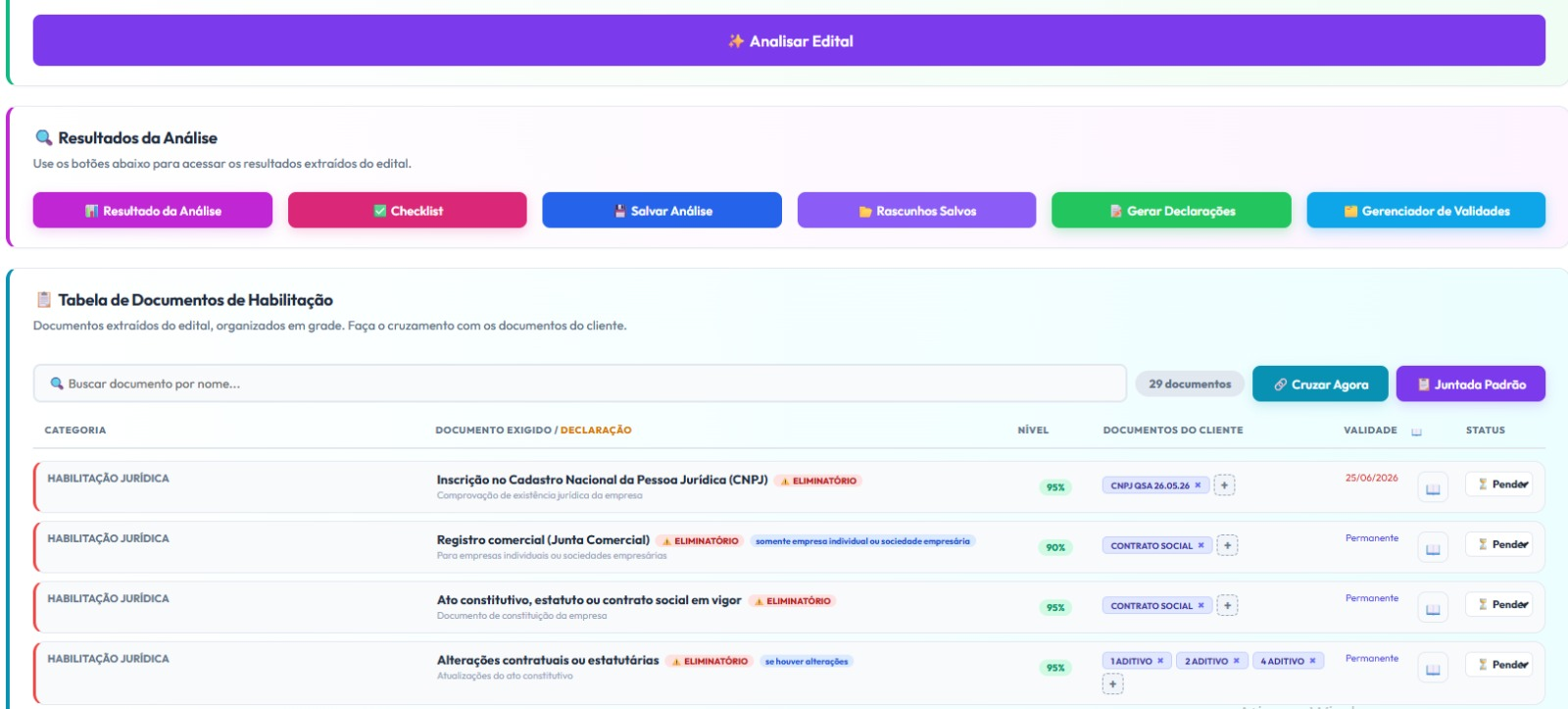
Task: Open the Pendente status dropdown for CNPJ
Action: (1499, 484)
